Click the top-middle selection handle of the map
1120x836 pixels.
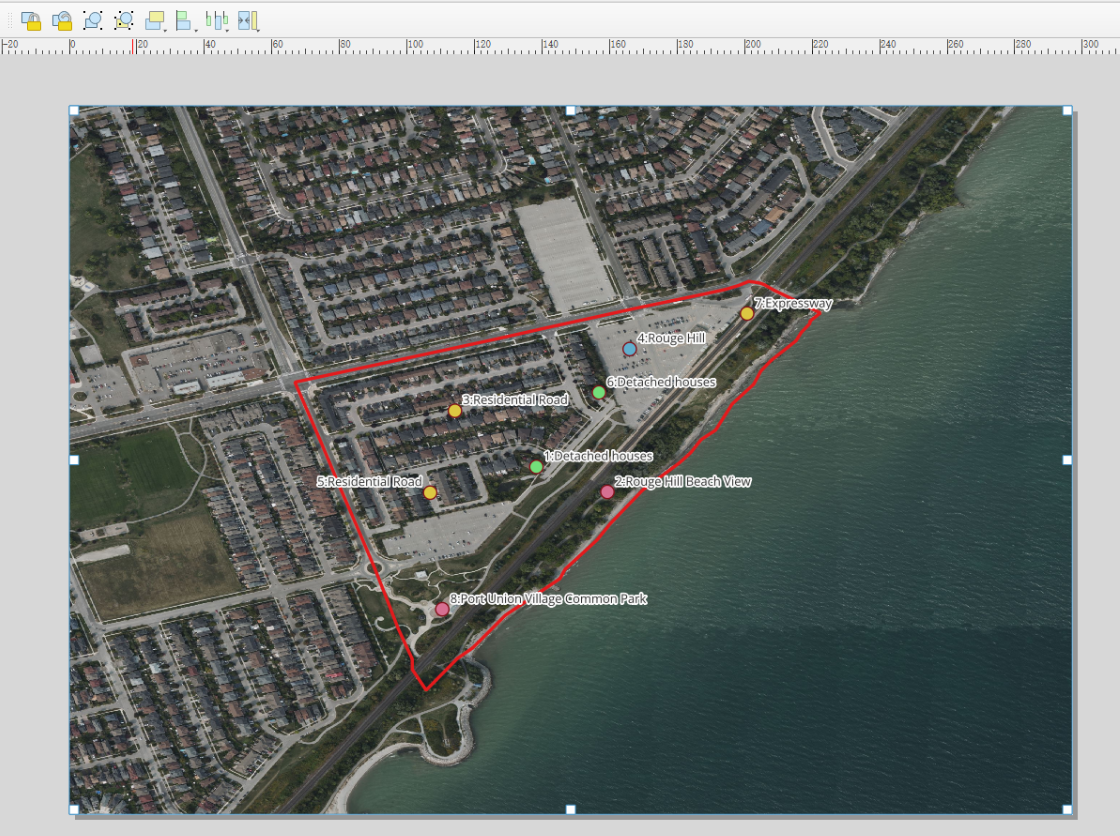570,111
